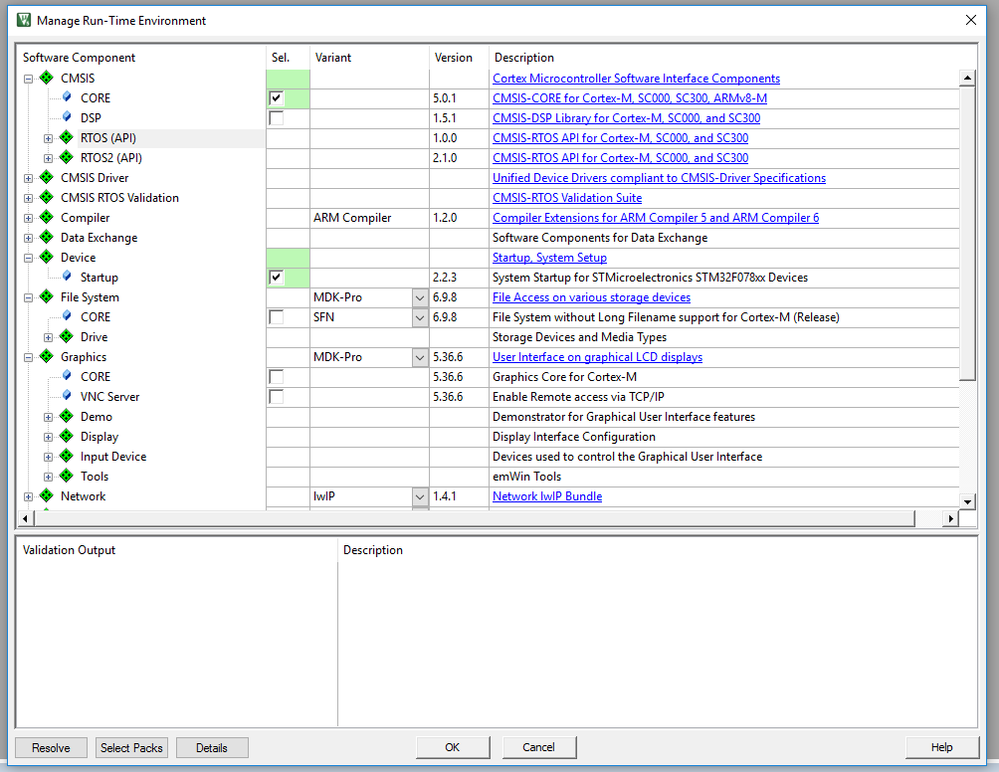The width and height of the screenshot is (999, 772).
Task: Check the Graphics Core for Cortex-M checkbox
Action: pyautogui.click(x=276, y=376)
